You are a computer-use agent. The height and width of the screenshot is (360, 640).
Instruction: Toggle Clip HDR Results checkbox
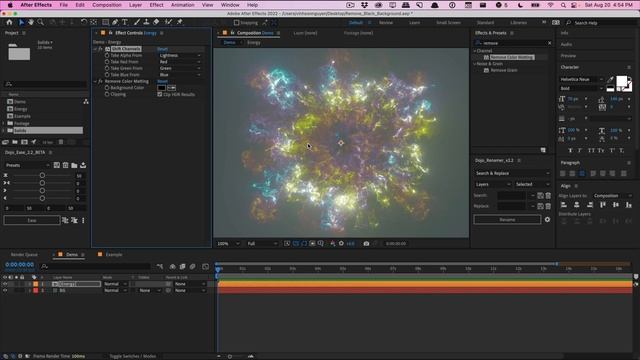(x=160, y=94)
